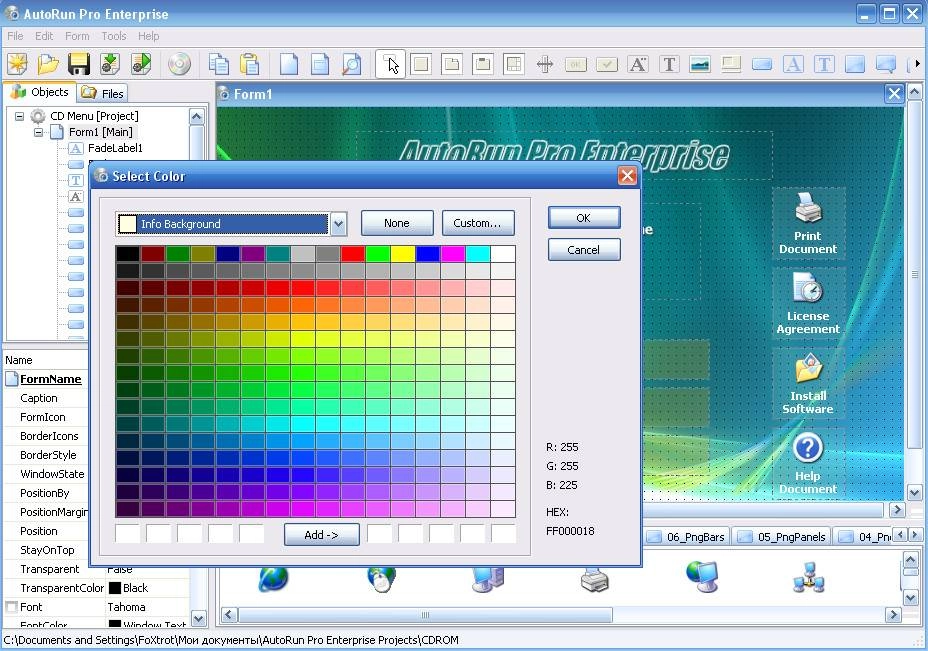Open the 05_PngPanels tab
928x651 pixels.
pos(782,537)
